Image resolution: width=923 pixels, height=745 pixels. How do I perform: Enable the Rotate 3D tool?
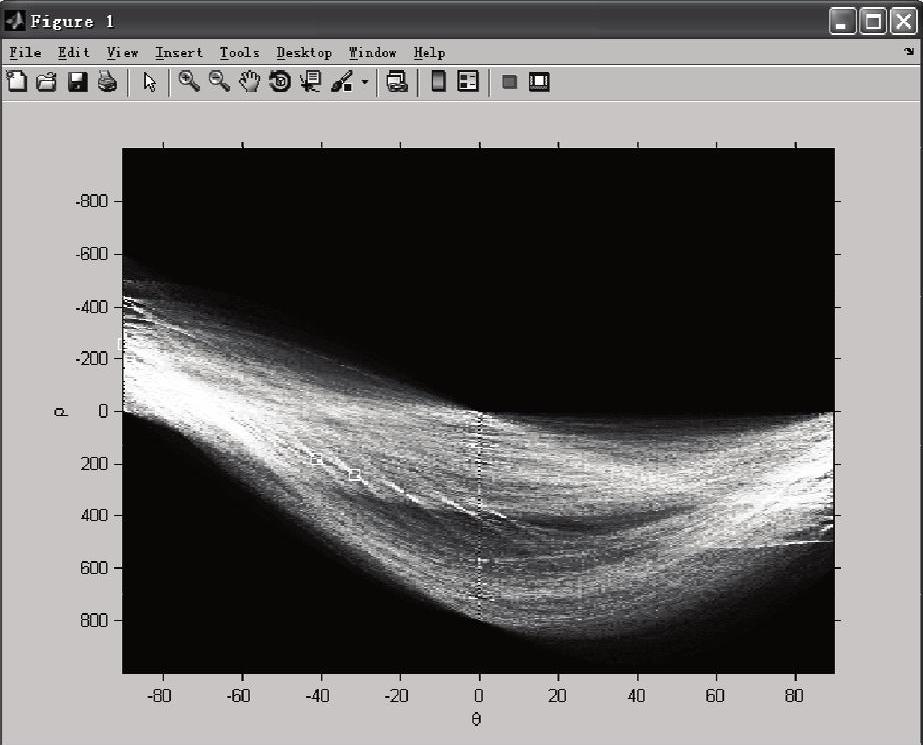pos(280,81)
